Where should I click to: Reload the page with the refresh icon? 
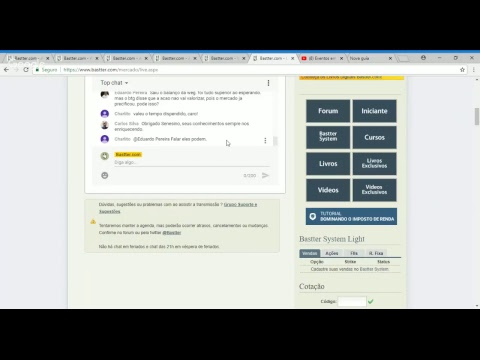coord(26,70)
